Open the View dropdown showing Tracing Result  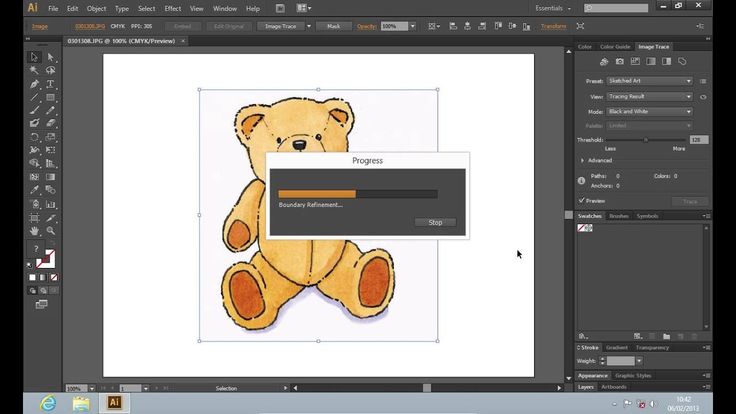pos(648,96)
